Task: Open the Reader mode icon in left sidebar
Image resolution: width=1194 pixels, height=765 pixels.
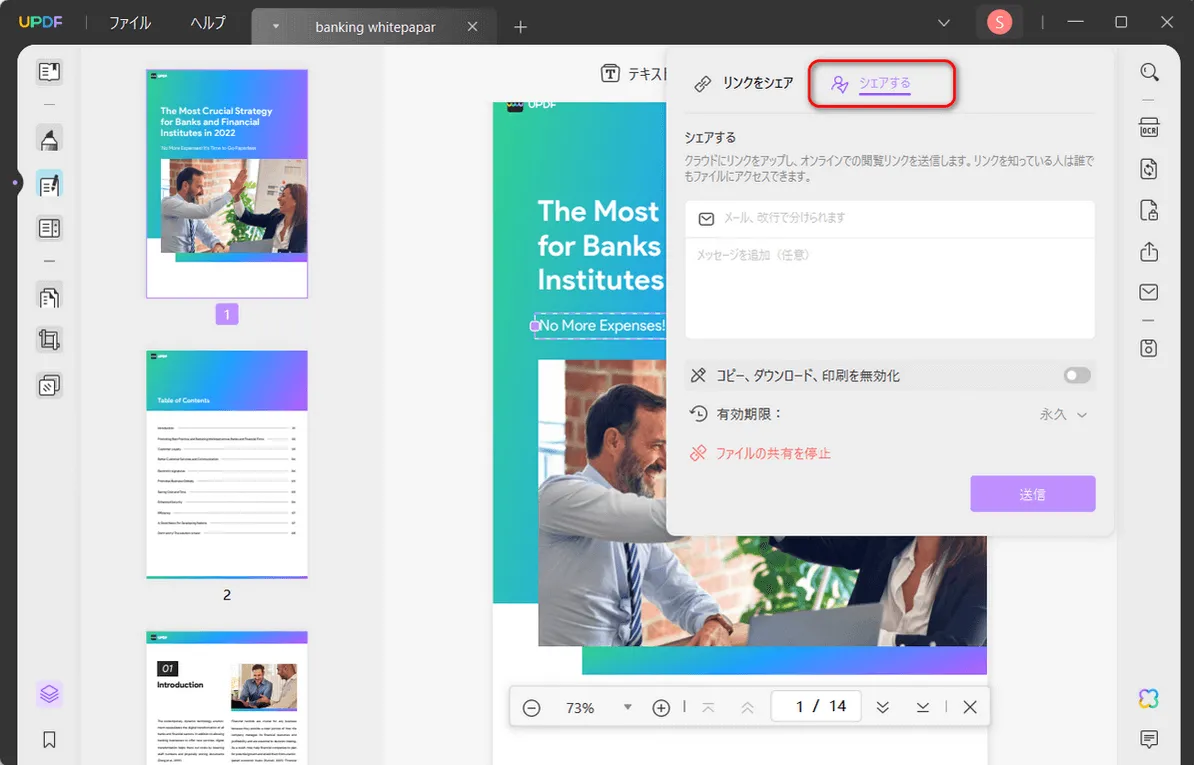Action: tap(49, 72)
